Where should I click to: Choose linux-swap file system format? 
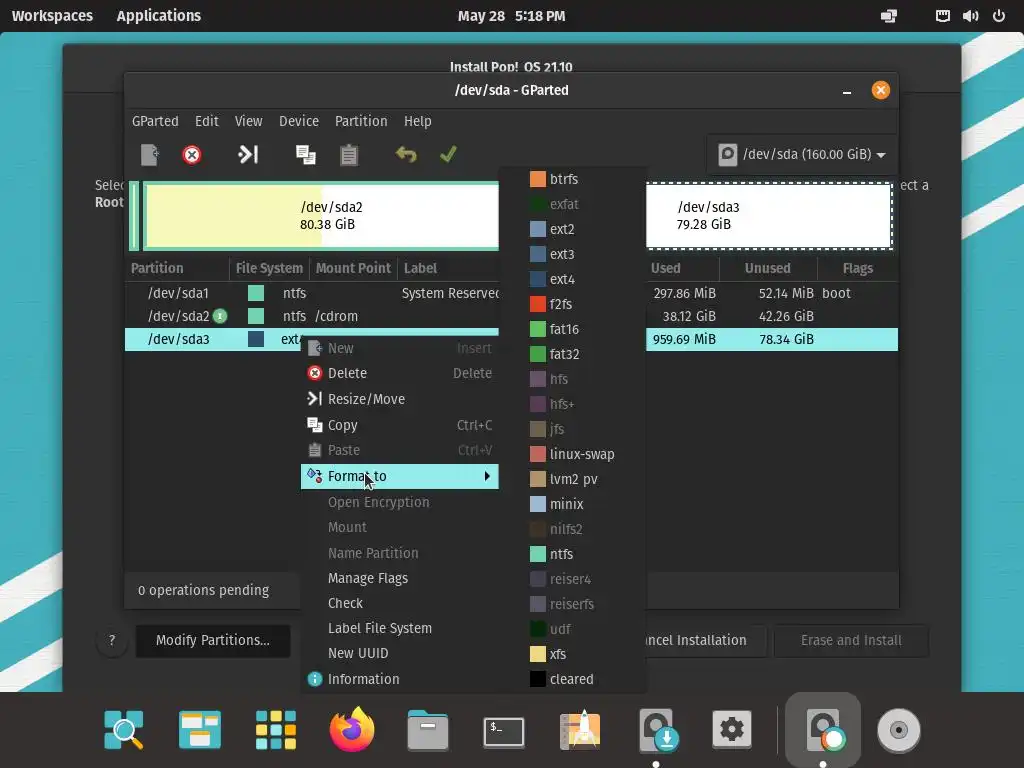[573, 454]
